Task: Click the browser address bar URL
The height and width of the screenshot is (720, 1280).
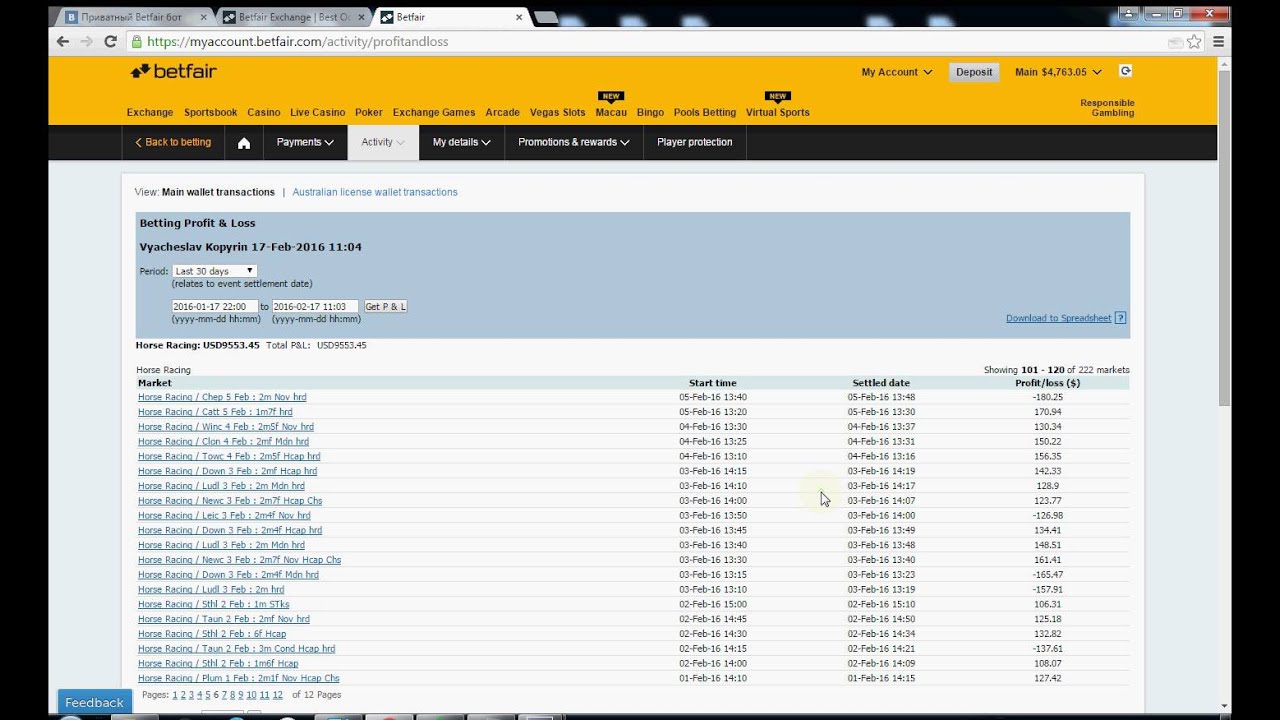Action: (x=297, y=42)
